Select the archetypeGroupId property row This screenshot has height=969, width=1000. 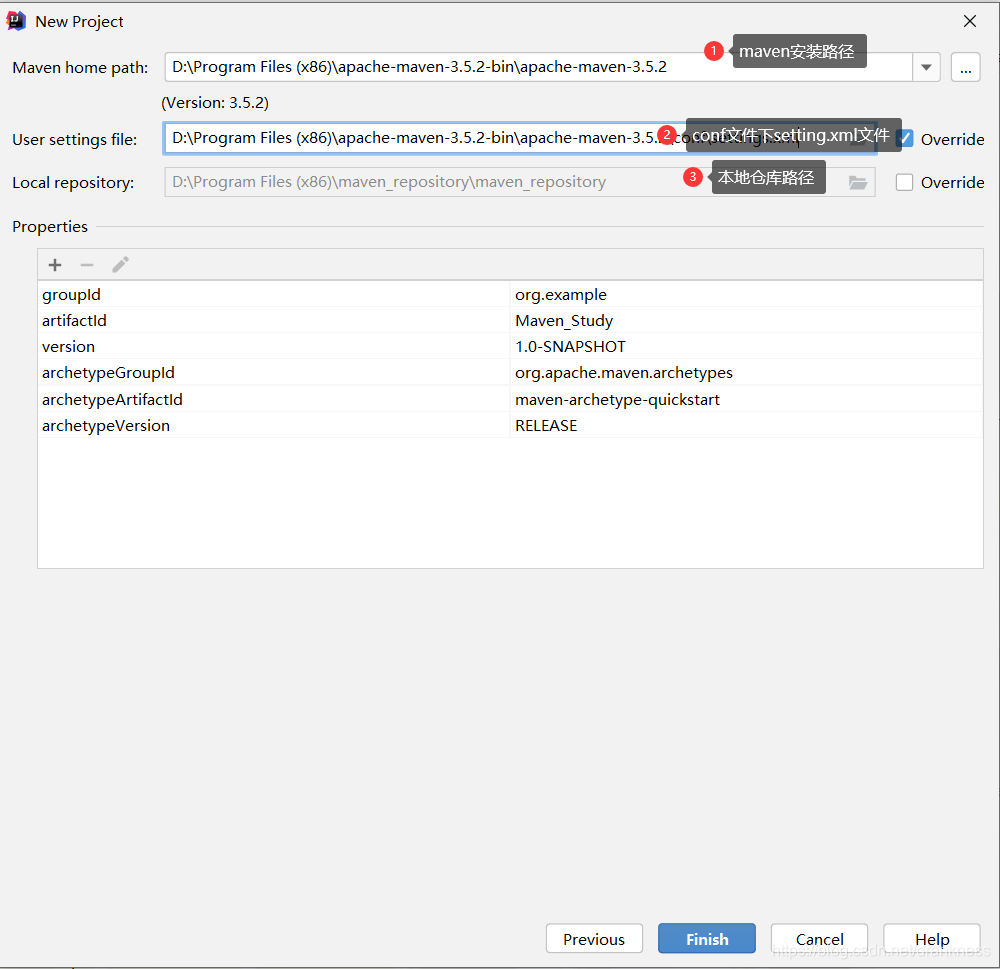coord(510,373)
